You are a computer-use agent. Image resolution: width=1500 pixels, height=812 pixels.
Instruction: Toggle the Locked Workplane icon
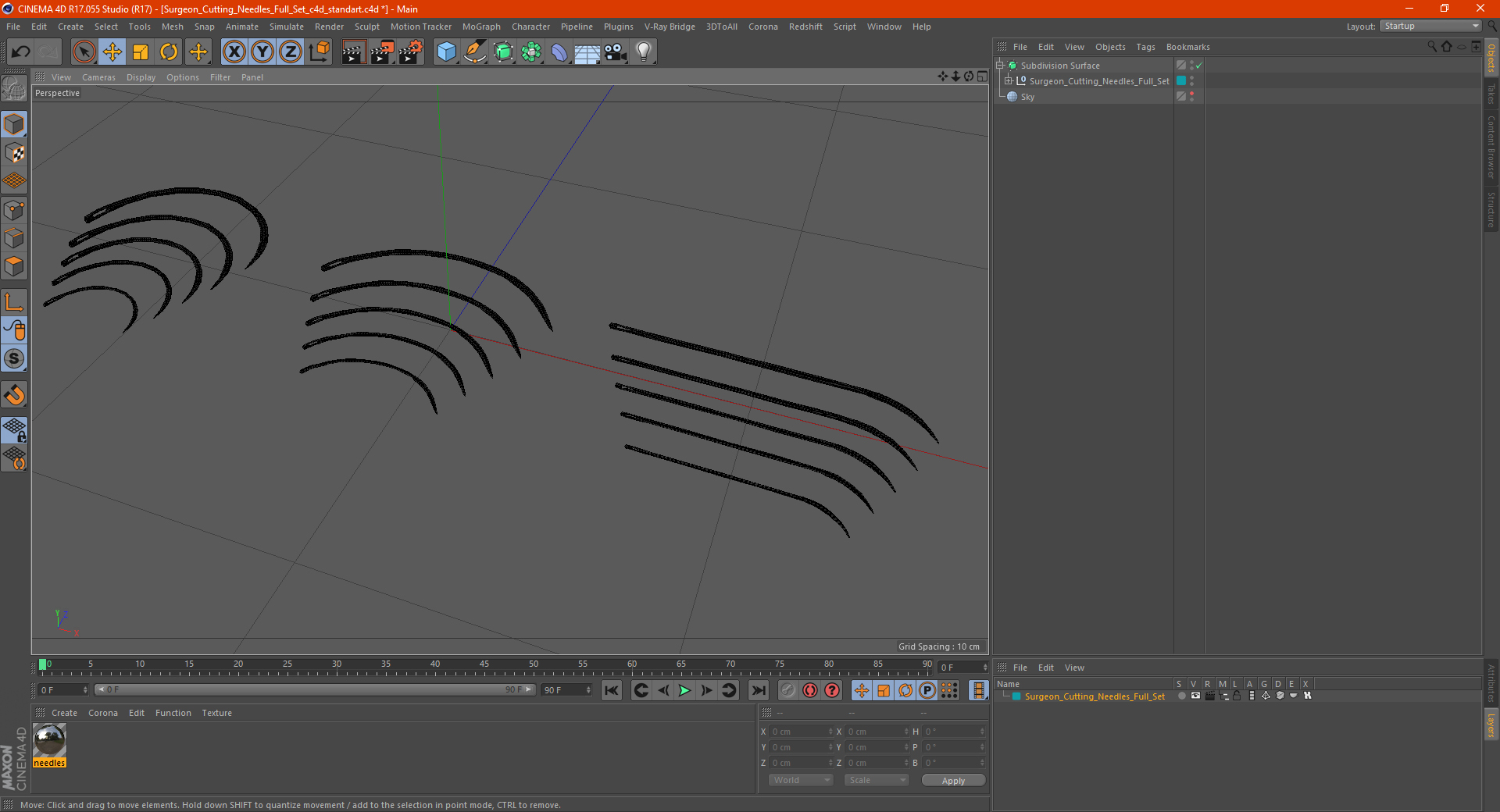click(x=14, y=430)
